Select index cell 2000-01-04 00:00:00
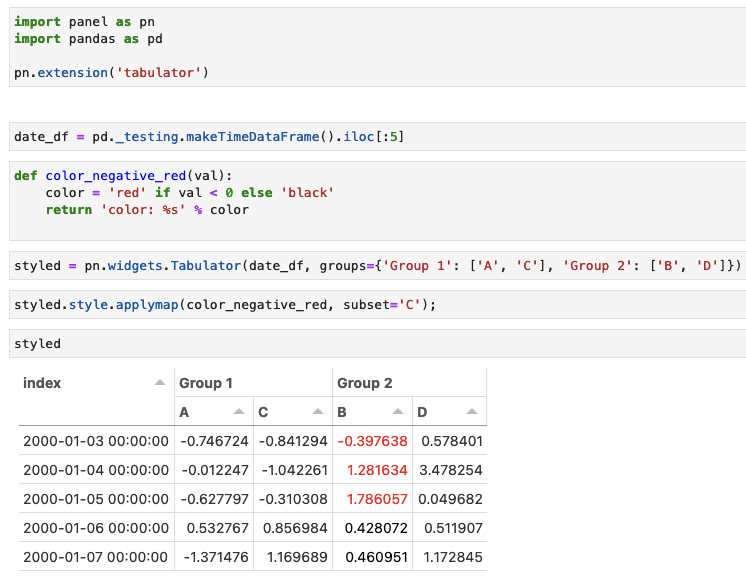Screen dimensions: 746x582 tap(96, 470)
